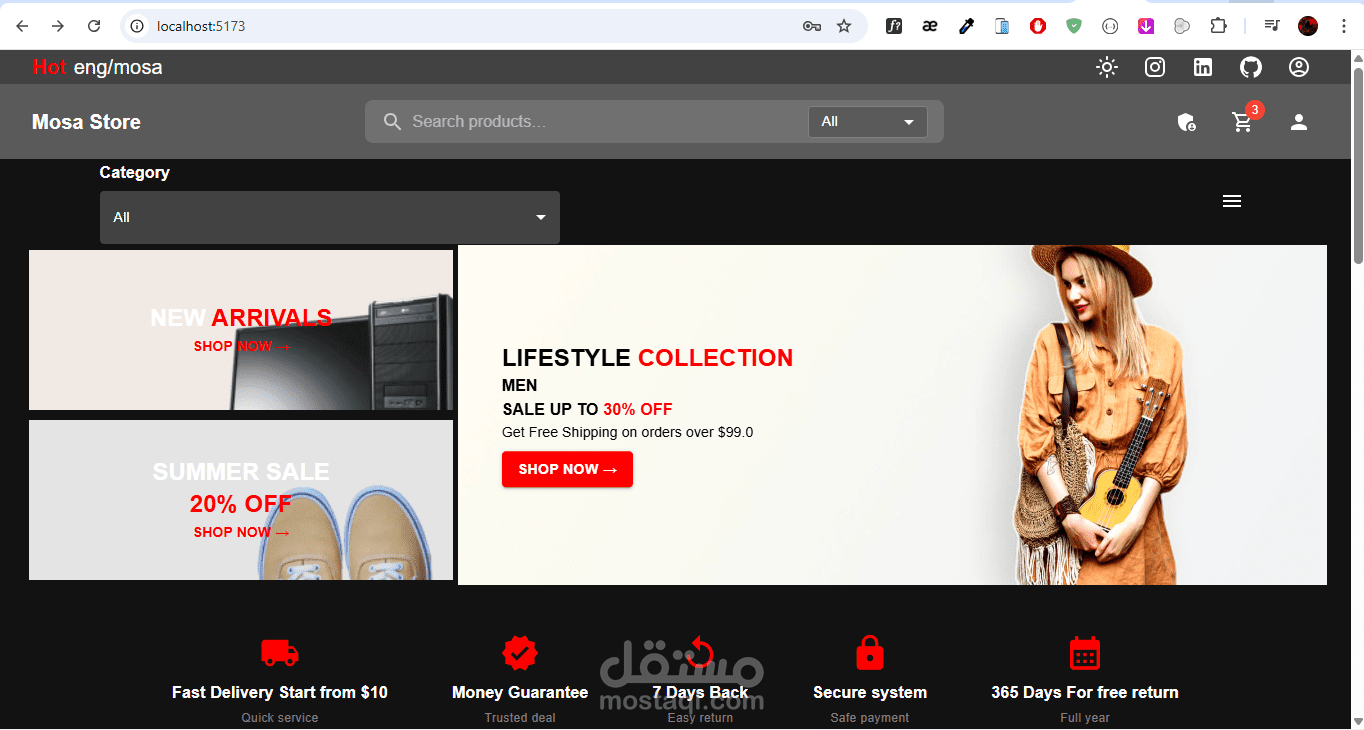1364x730 pixels.
Task: Open the Summer Sale shoes banner
Action: tap(241, 500)
